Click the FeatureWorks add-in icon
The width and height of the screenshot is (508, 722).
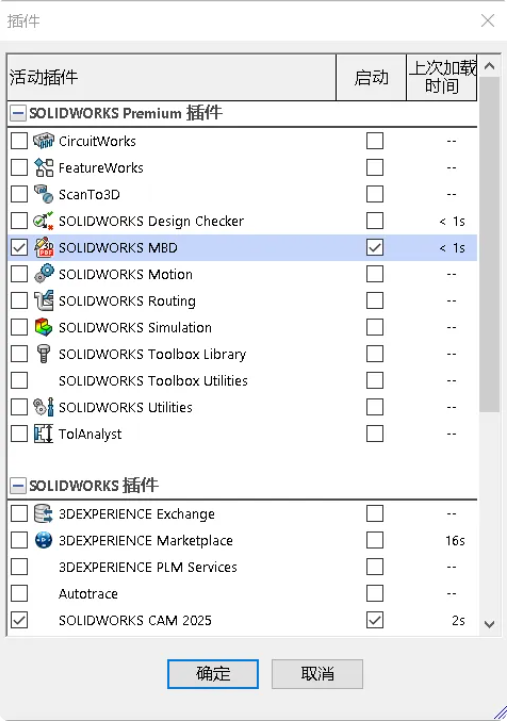tap(44, 168)
